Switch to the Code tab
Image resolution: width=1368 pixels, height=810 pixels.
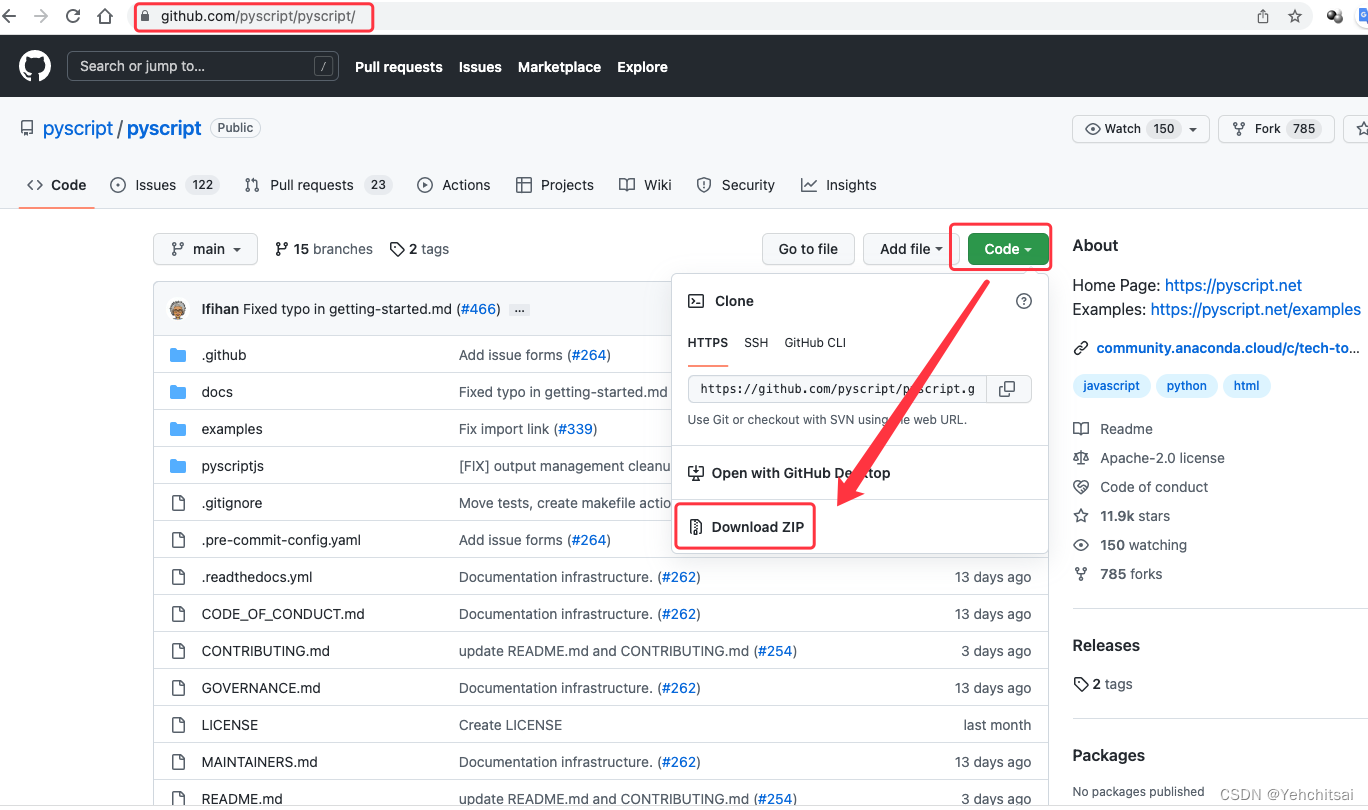(x=57, y=185)
